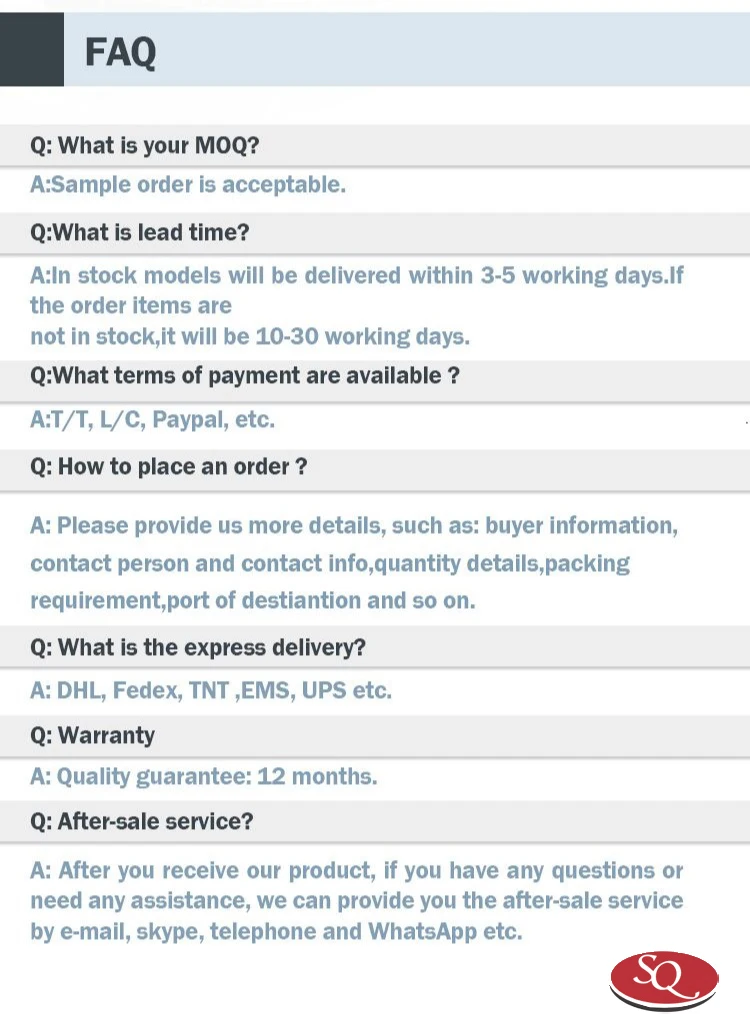Click 'DHL, Fedex, TNT, EMS, UPS' answer

pos(211,691)
